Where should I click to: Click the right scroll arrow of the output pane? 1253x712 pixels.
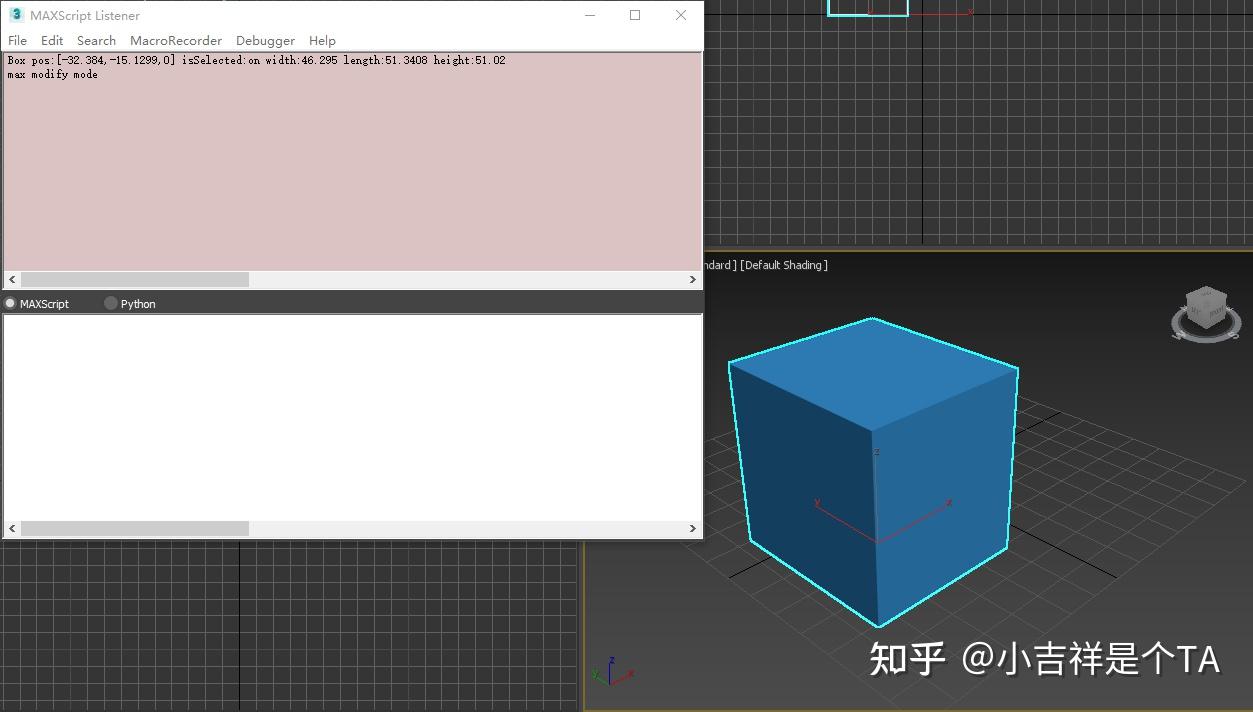[x=692, y=279]
